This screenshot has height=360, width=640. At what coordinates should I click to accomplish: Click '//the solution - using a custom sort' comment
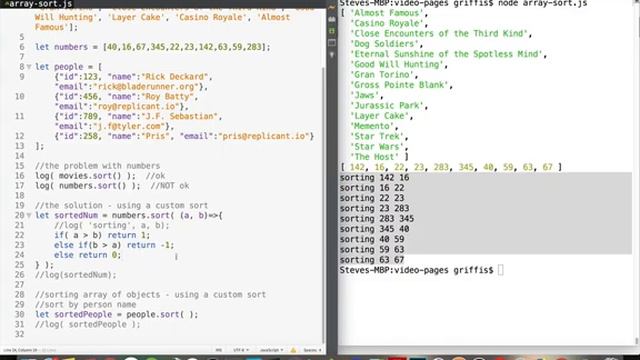(122, 206)
